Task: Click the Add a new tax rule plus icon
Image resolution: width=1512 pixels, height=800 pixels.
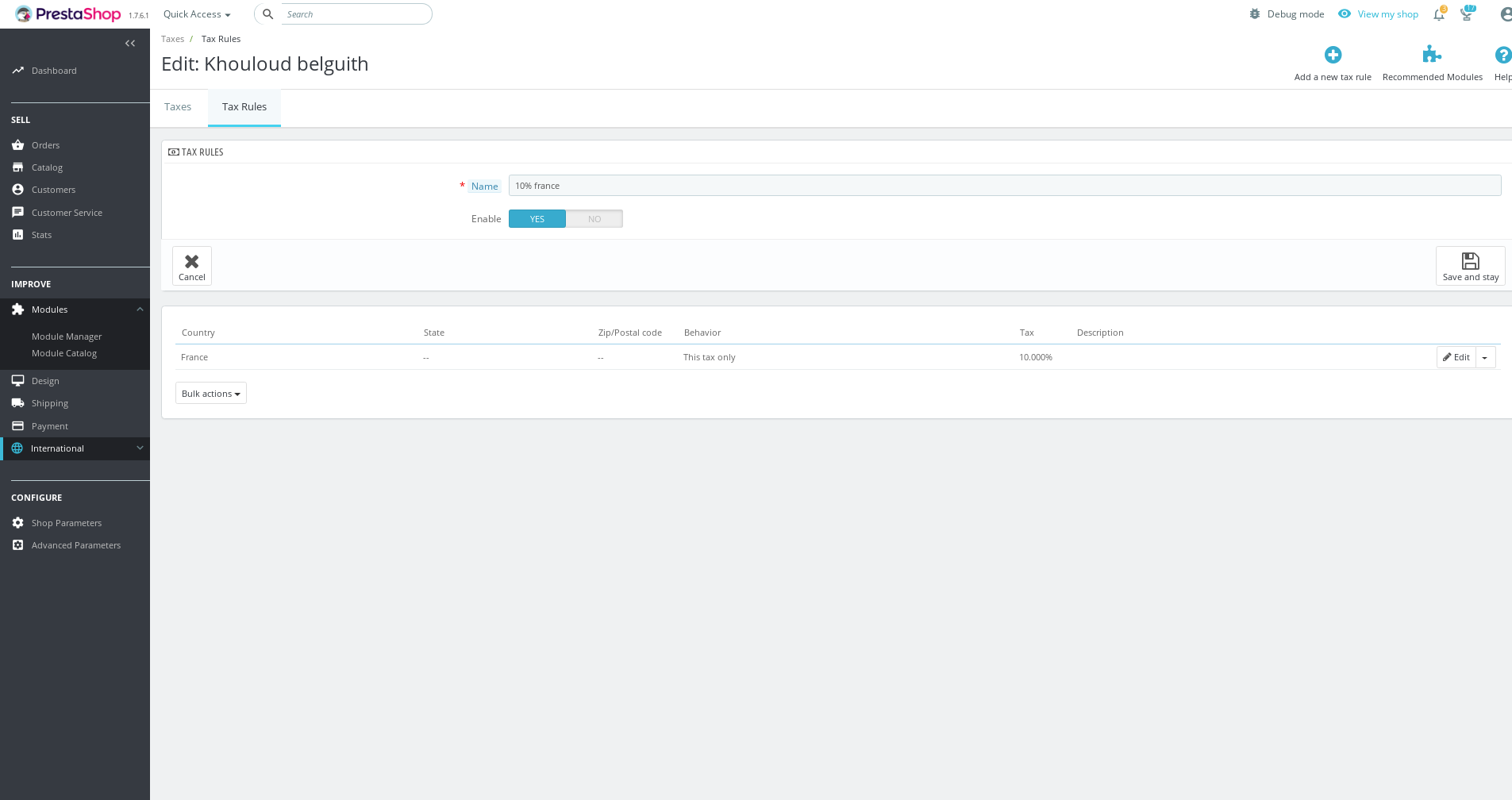Action: 1333,55
